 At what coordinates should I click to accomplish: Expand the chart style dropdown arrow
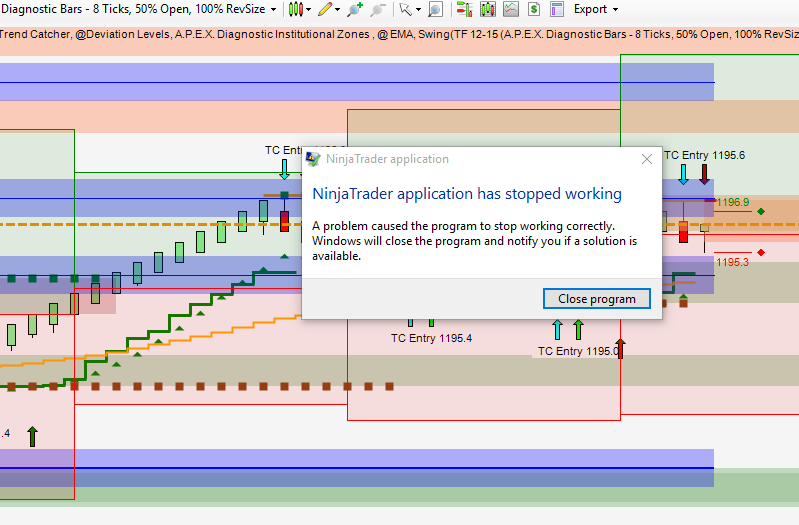click(308, 10)
